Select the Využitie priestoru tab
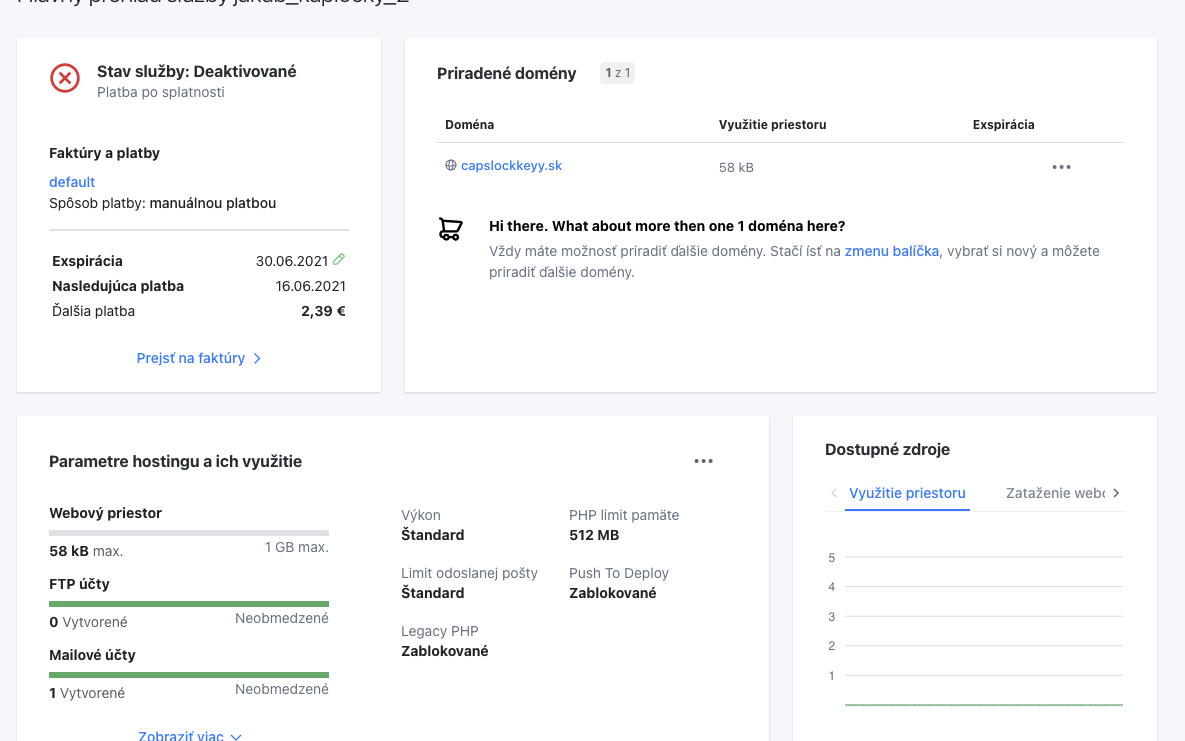This screenshot has width=1185, height=741. pos(907,493)
